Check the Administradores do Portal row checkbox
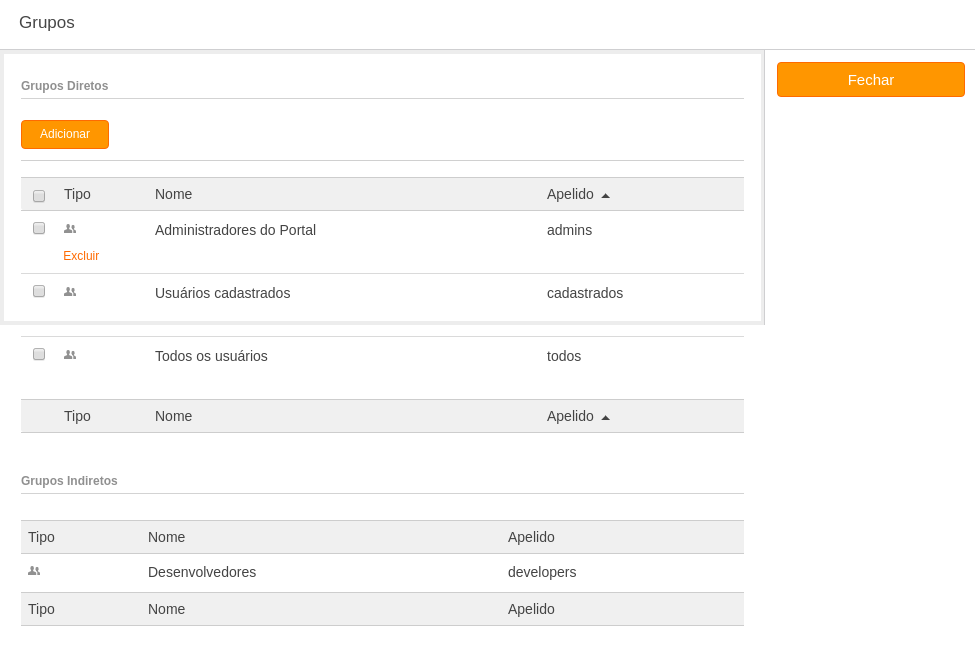975x667 pixels. tap(39, 228)
